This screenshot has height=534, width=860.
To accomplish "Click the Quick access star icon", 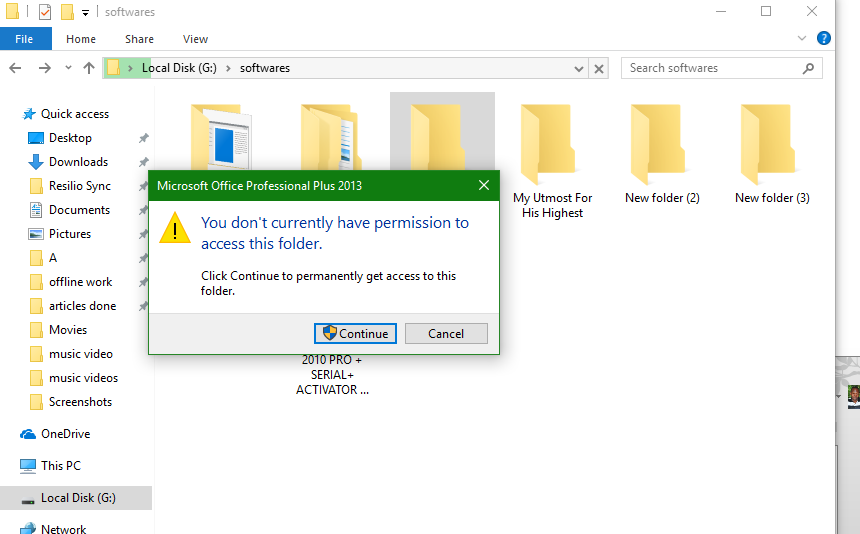I will [29, 114].
